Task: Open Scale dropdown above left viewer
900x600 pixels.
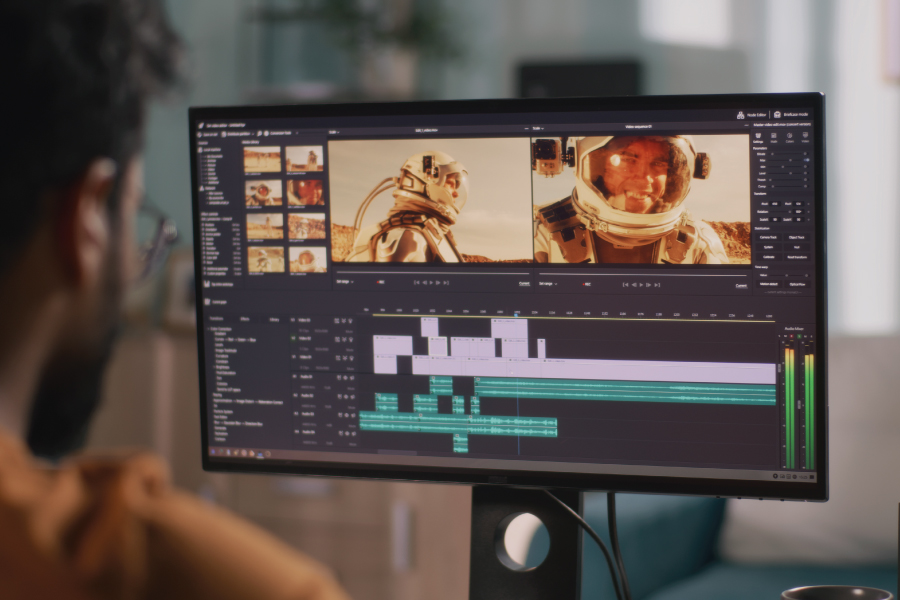Action: point(334,132)
